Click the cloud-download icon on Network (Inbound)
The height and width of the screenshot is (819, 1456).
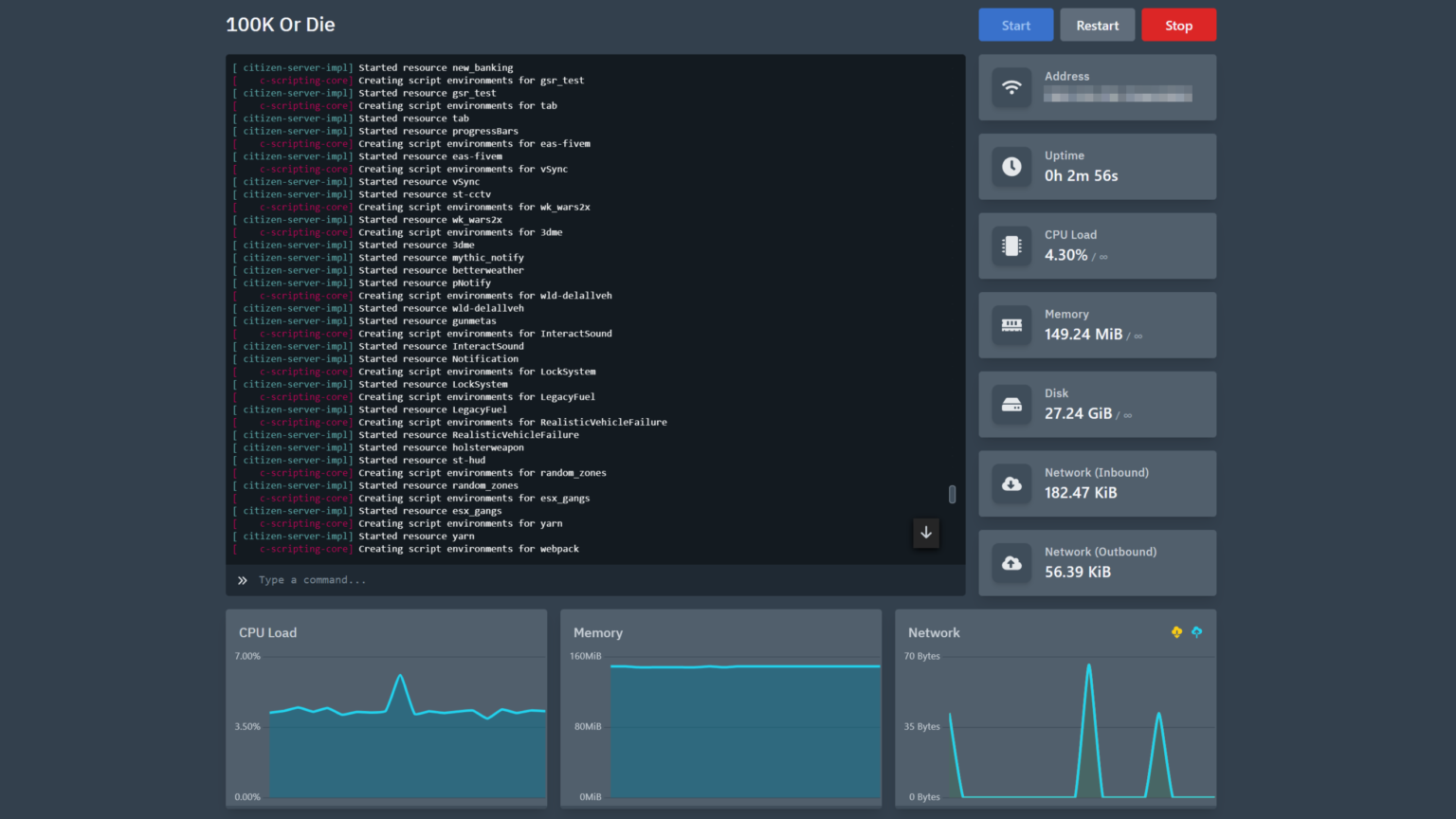(x=1011, y=483)
